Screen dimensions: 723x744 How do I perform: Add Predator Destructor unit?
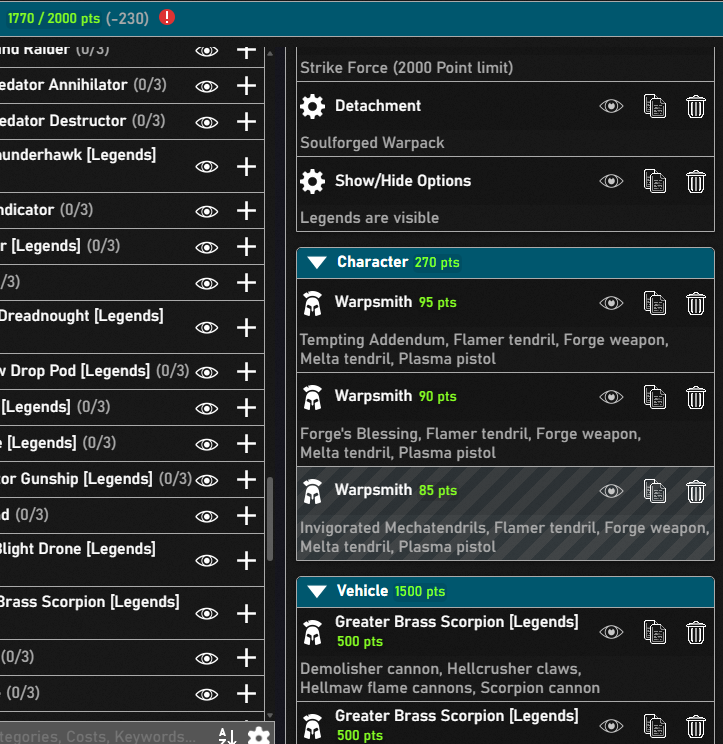tap(246, 122)
